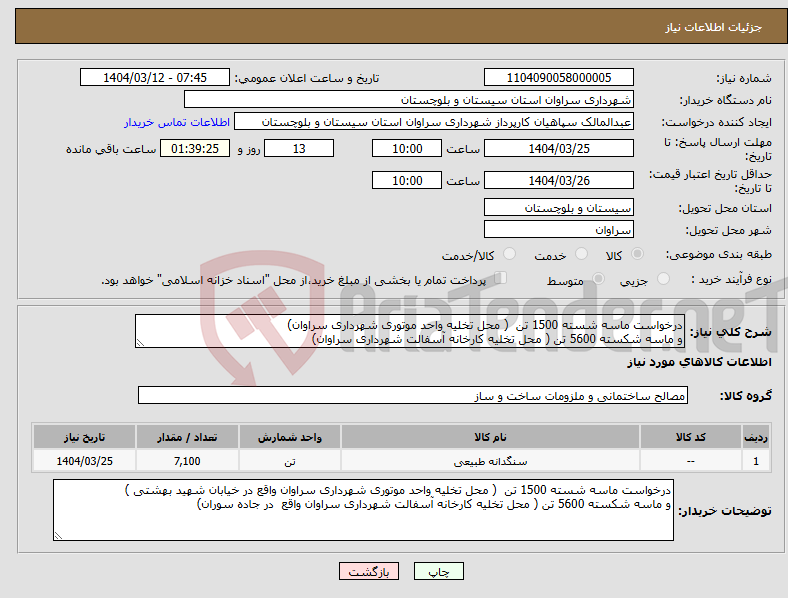This screenshot has height=598, width=788.
Task: Click the شماره نیاز field 1104090058000005
Action: (559, 77)
